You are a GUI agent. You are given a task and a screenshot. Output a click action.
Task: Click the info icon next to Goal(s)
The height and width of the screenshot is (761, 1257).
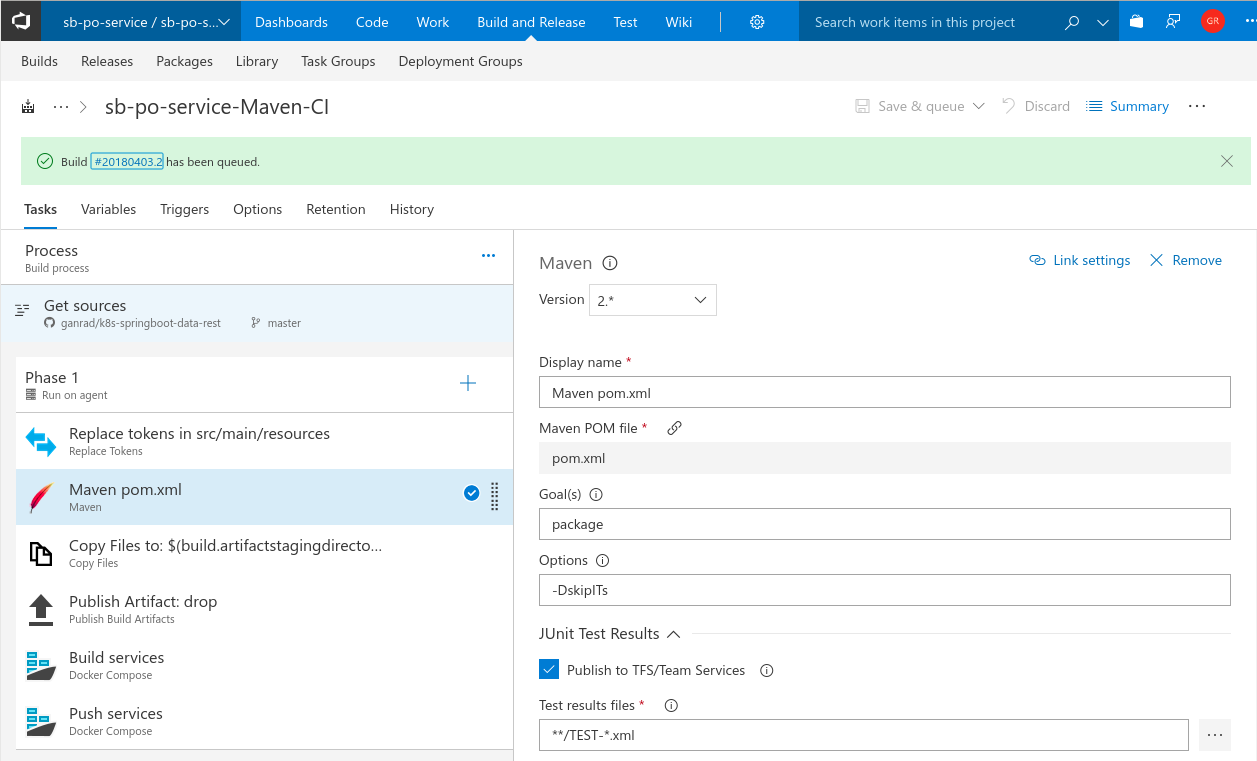(x=596, y=494)
